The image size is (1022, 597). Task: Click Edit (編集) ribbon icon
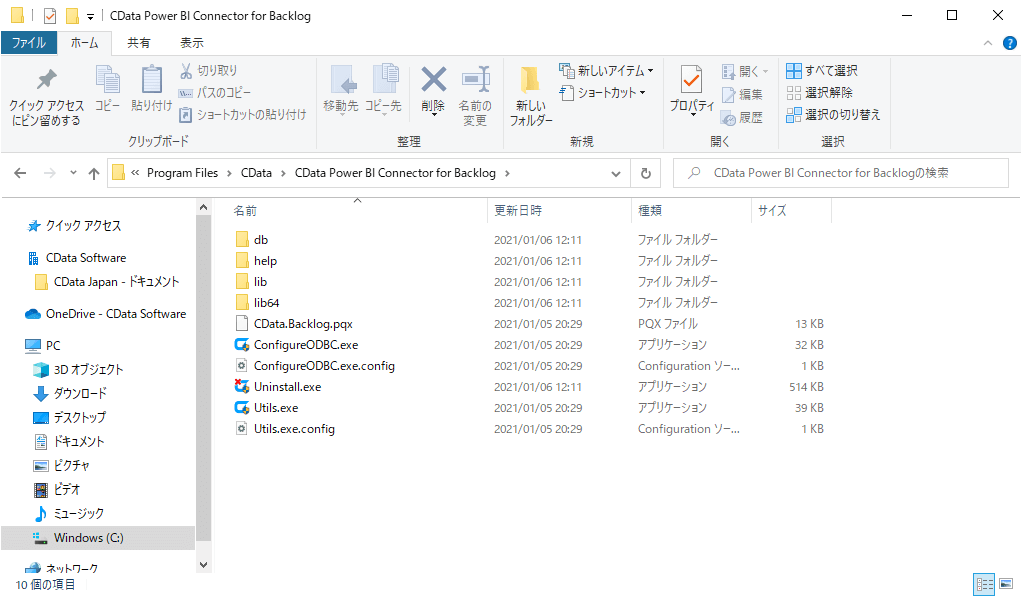point(742,95)
